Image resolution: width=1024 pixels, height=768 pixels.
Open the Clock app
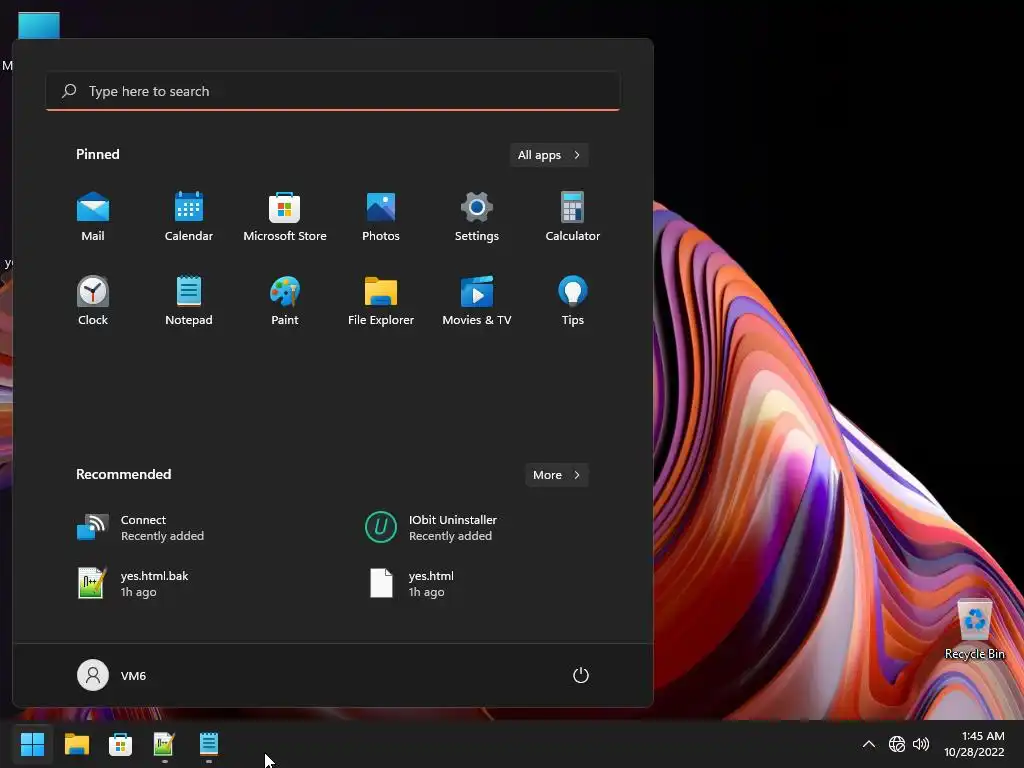(93, 301)
